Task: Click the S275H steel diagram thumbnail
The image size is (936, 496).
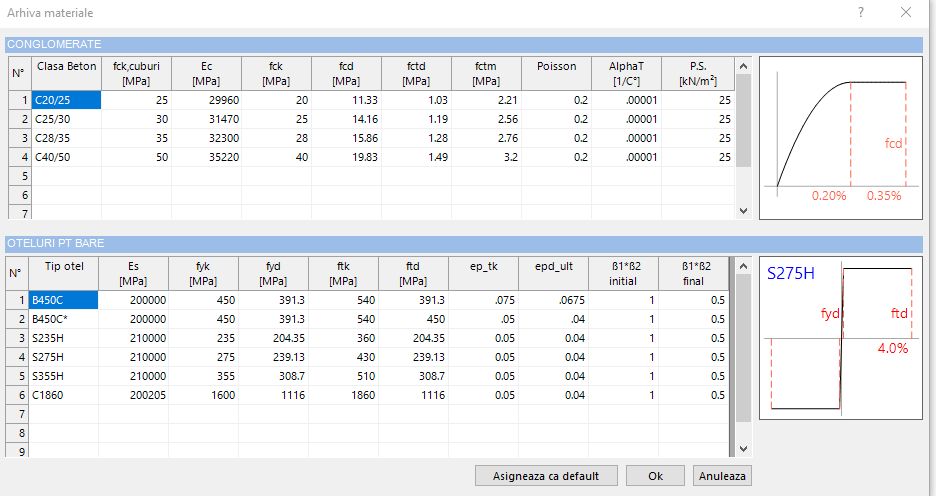Action: 840,338
